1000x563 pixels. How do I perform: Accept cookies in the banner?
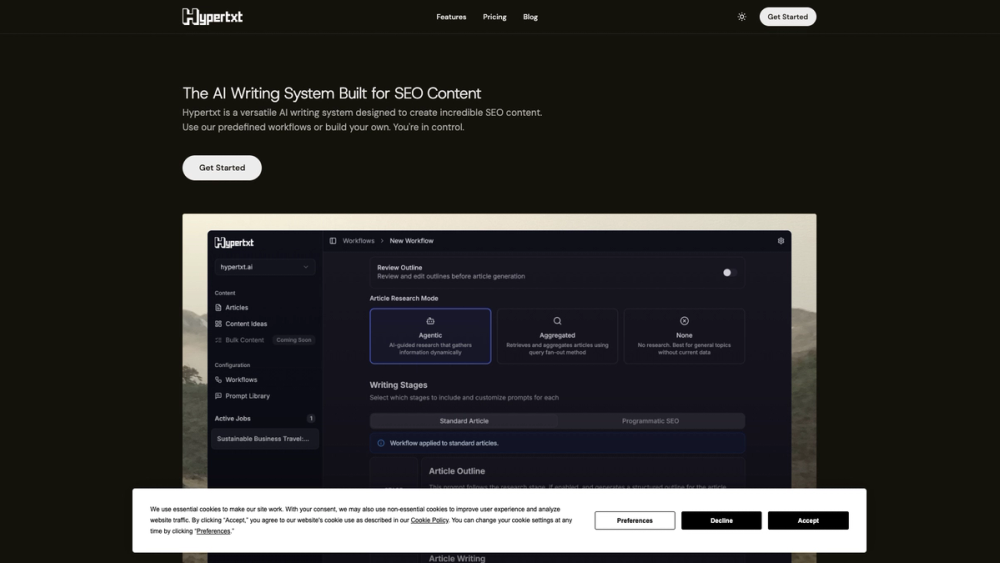pyautogui.click(x=808, y=520)
